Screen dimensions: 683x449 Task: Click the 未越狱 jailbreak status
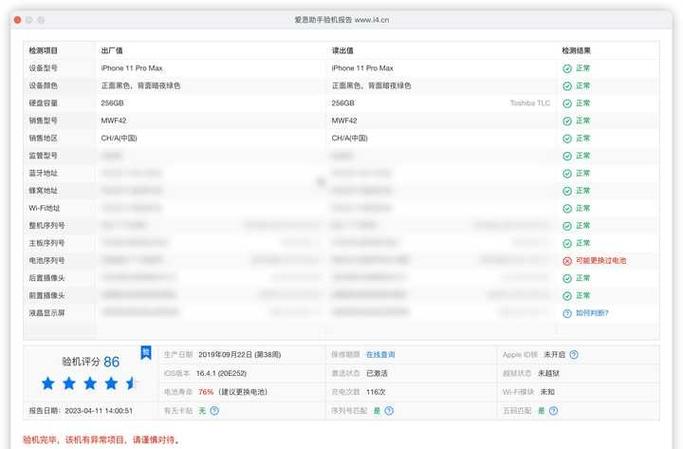pyautogui.click(x=548, y=373)
